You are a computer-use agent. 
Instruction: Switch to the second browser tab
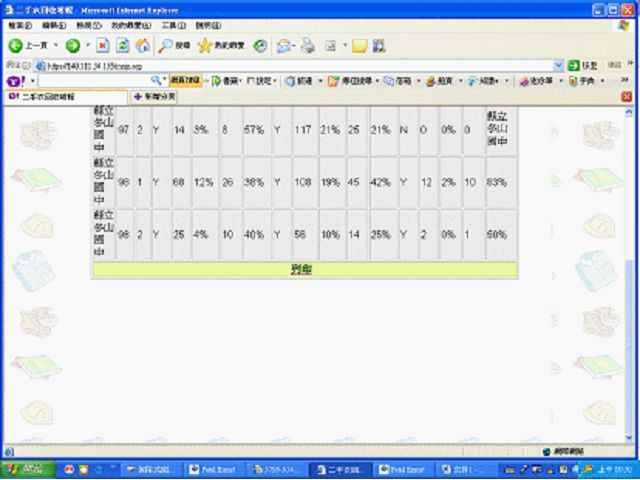pyautogui.click(x=152, y=97)
